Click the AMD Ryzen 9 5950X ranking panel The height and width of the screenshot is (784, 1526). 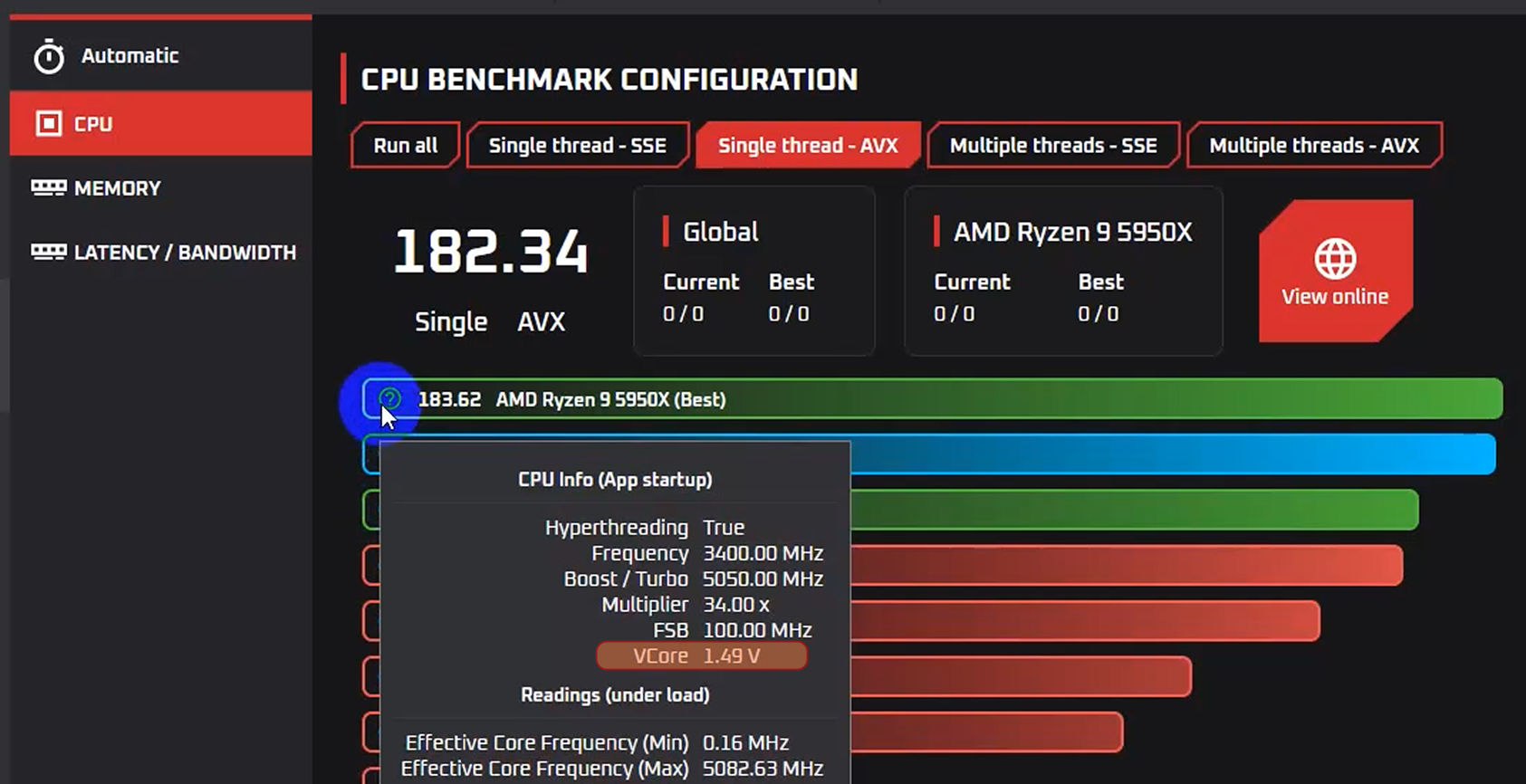(1063, 271)
